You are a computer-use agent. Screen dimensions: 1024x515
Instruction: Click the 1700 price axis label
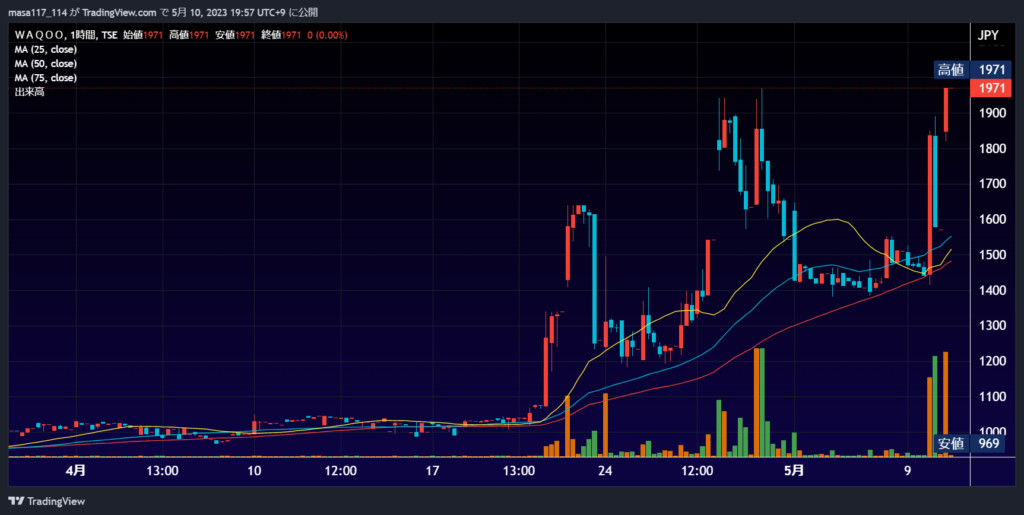pyautogui.click(x=991, y=184)
